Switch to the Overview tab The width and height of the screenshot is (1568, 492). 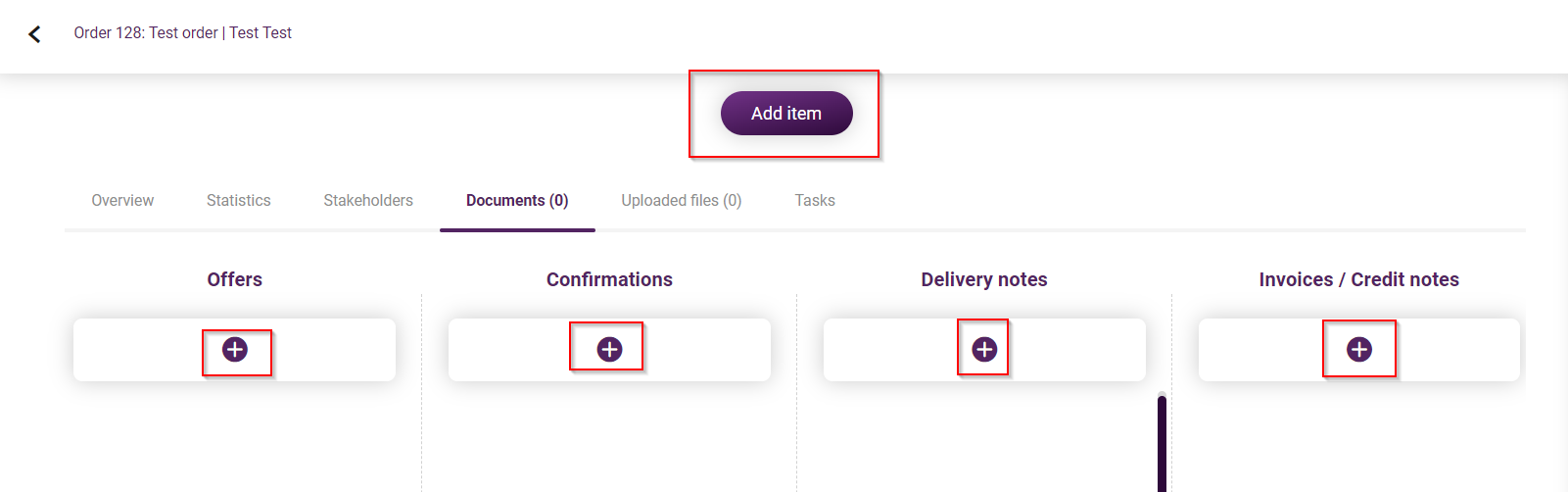[122, 200]
